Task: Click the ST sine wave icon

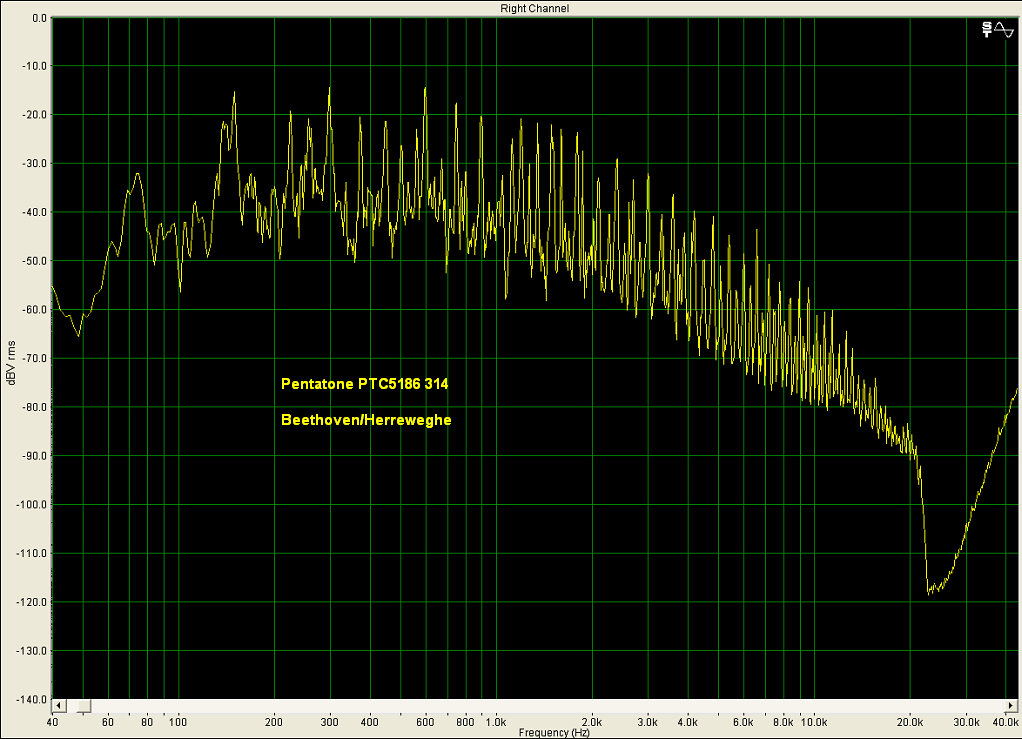Action: [x=998, y=29]
